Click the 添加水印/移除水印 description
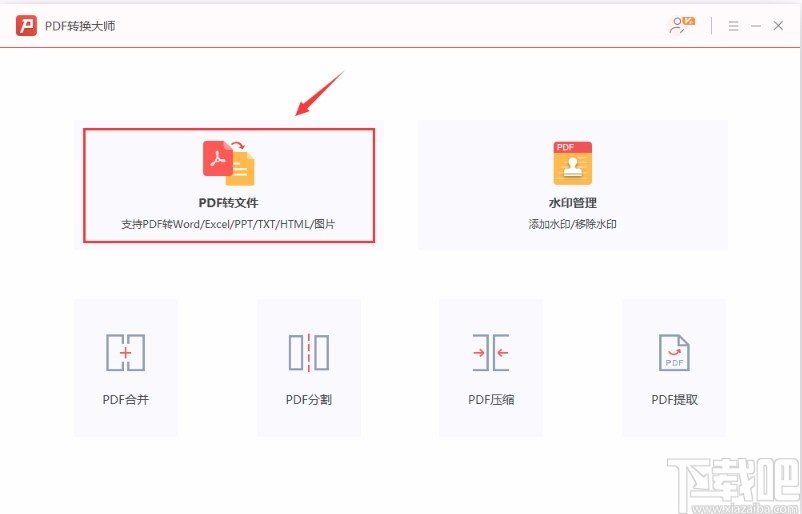Viewport: 802px width, 514px height. 572,224
